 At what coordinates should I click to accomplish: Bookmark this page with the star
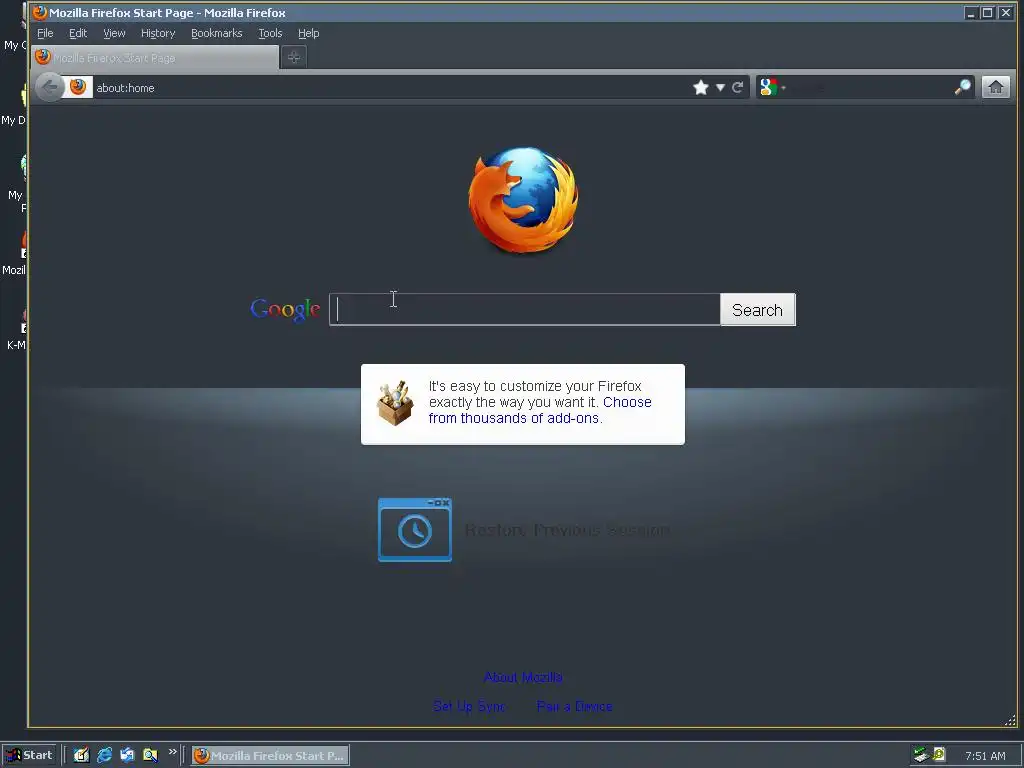click(x=701, y=88)
